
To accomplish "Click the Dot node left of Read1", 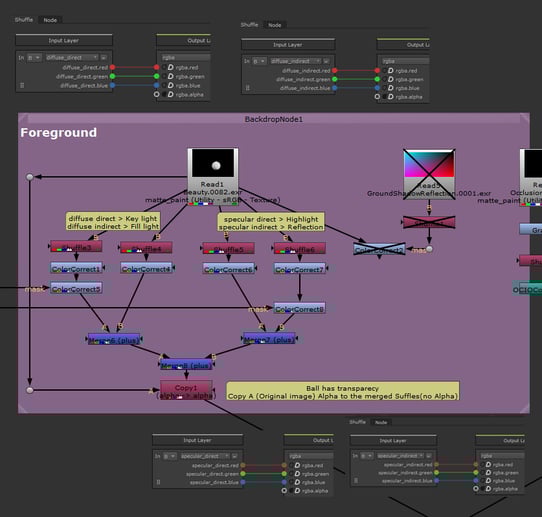I will (30, 177).
